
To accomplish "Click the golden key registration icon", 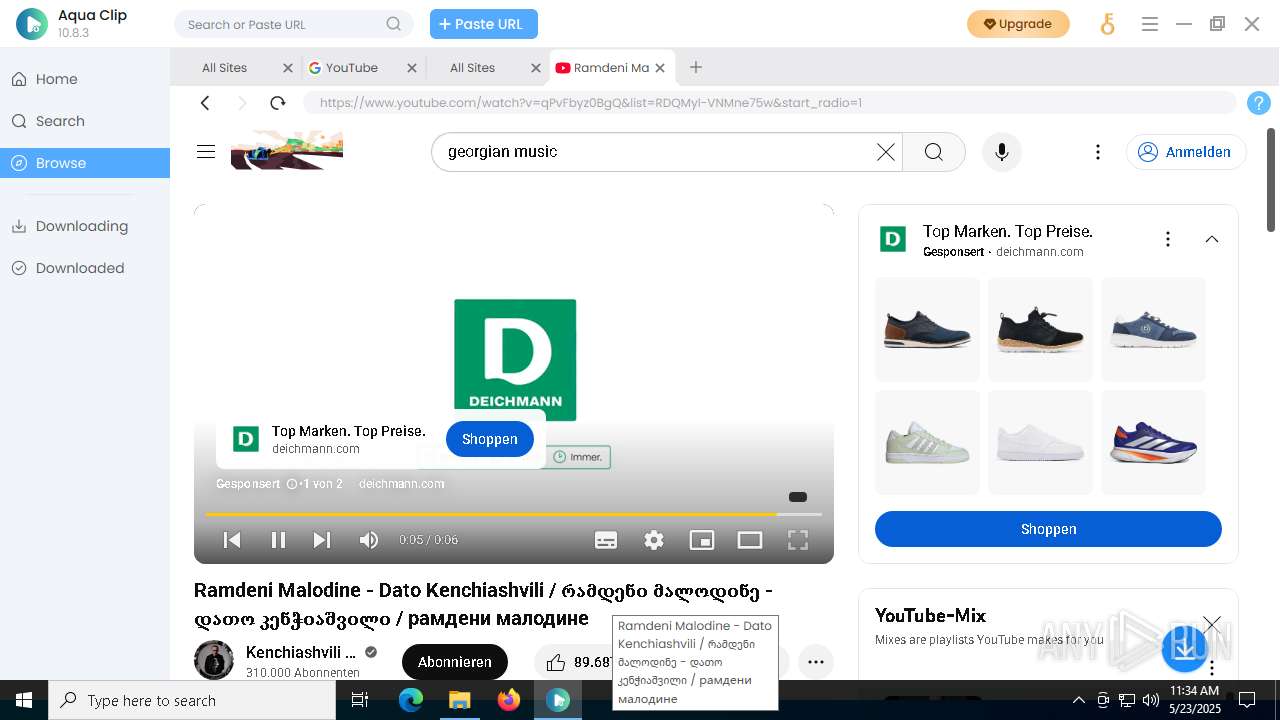I will tap(1107, 24).
